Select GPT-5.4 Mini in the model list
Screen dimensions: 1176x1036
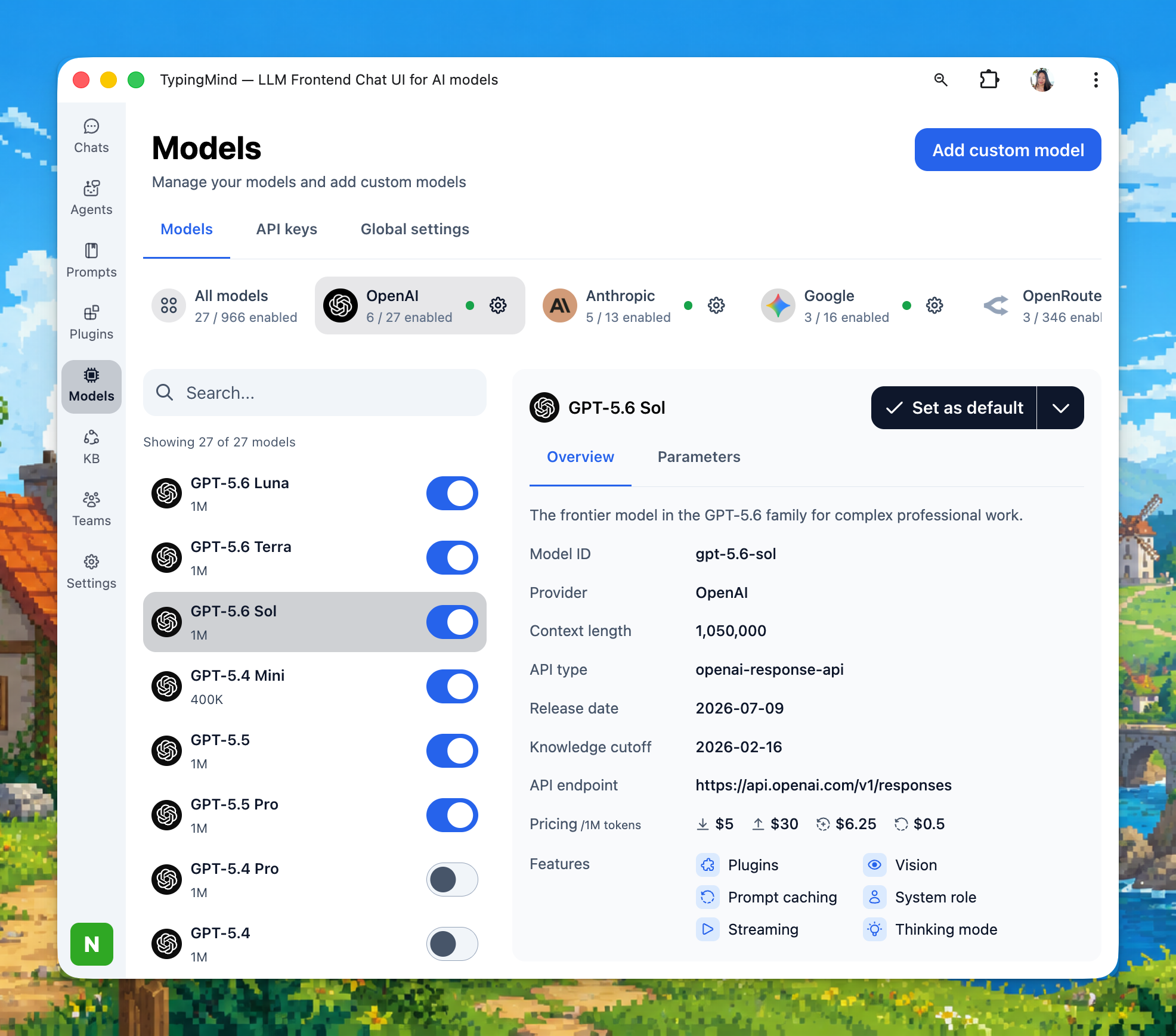click(x=315, y=687)
